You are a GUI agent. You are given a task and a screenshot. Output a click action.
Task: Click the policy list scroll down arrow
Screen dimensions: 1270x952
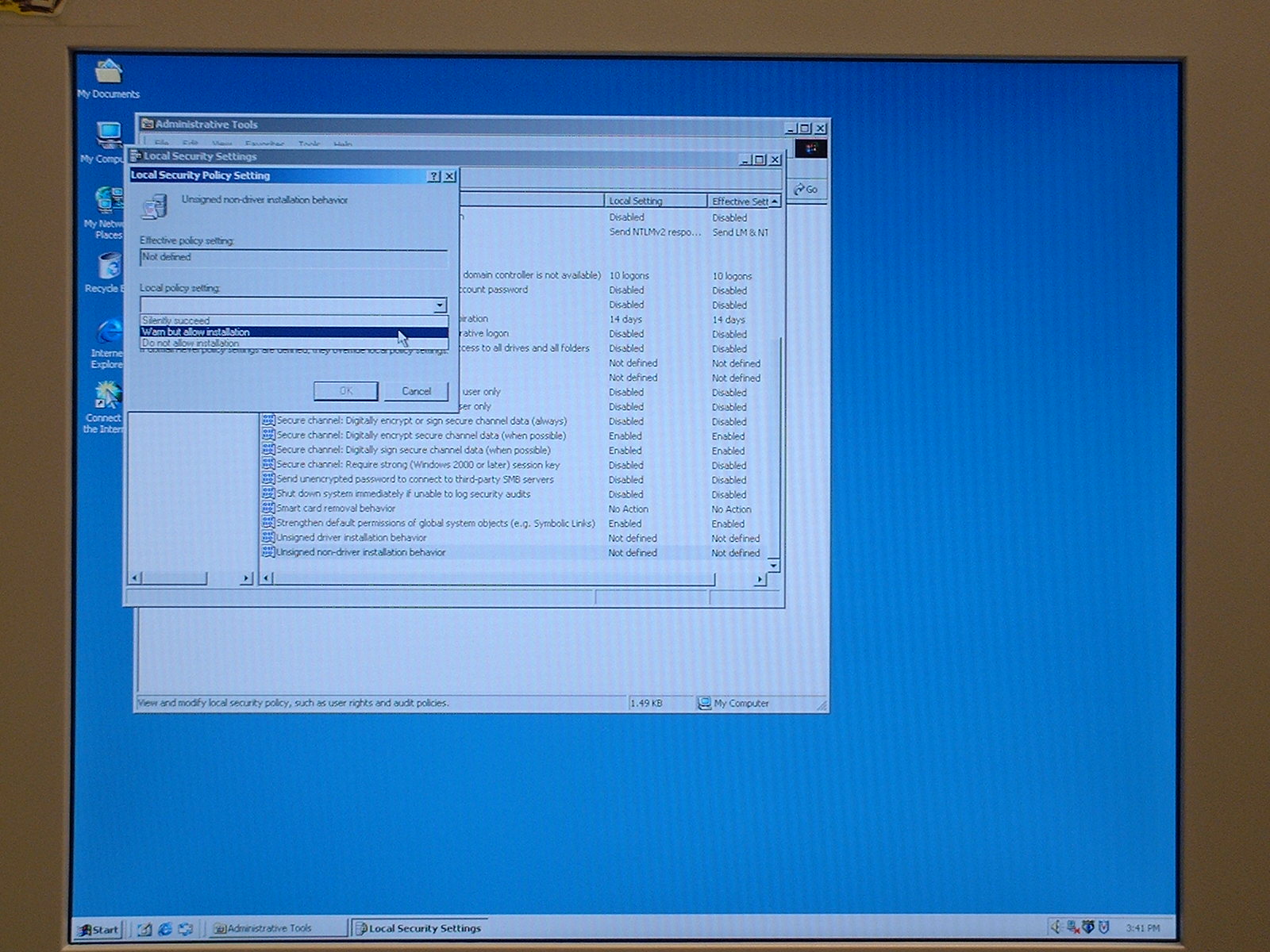click(x=774, y=565)
